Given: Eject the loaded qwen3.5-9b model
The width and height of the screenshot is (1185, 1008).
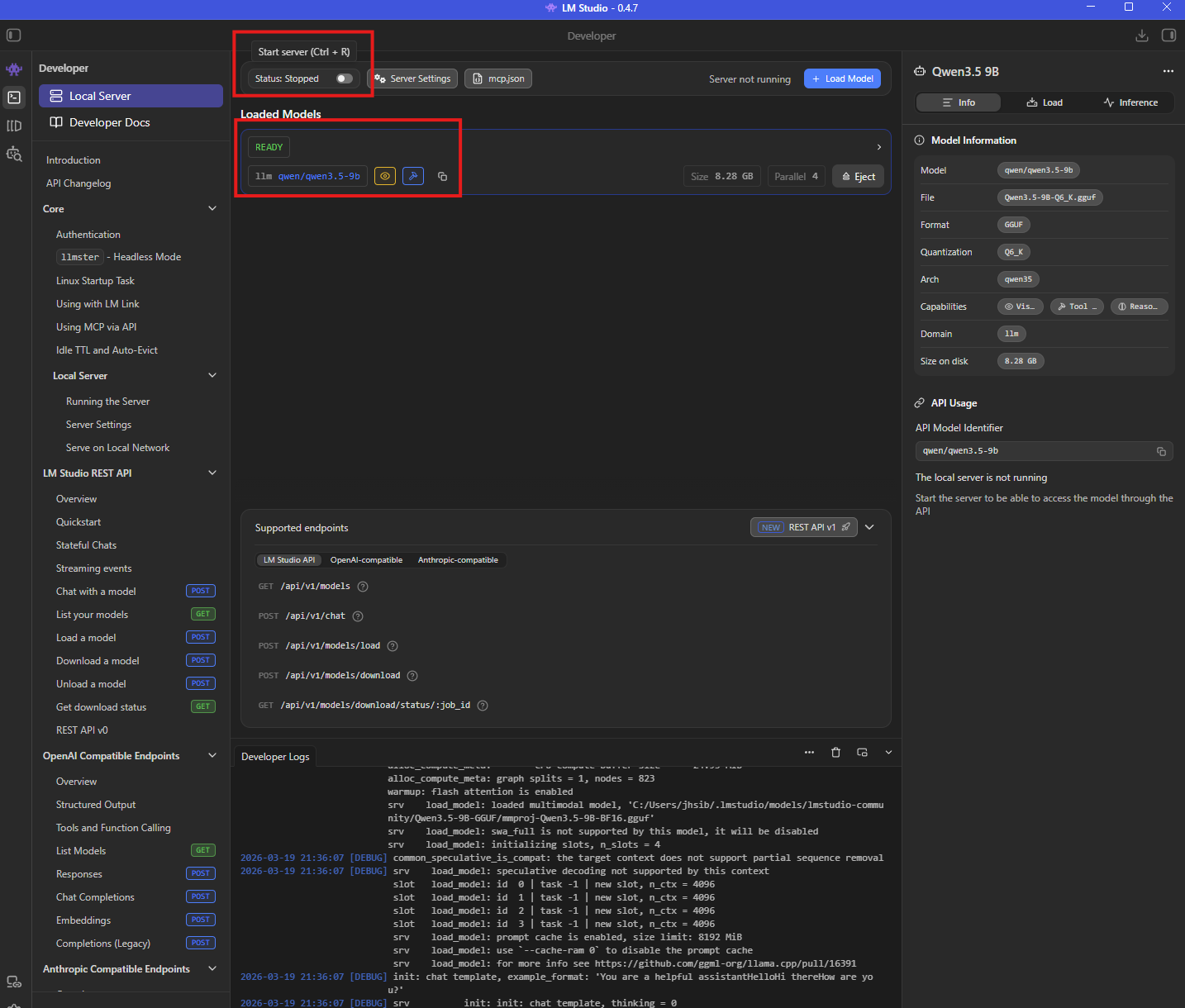Looking at the screenshot, I should 859,177.
